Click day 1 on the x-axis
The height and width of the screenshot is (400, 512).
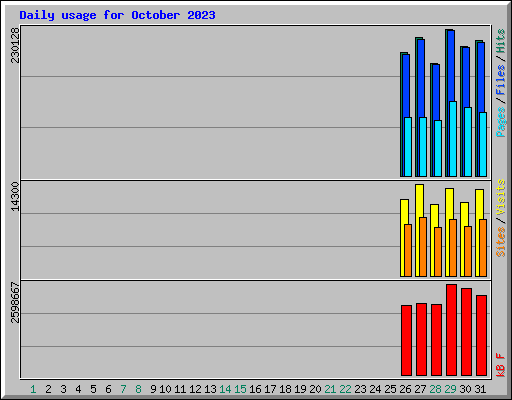coord(33,389)
